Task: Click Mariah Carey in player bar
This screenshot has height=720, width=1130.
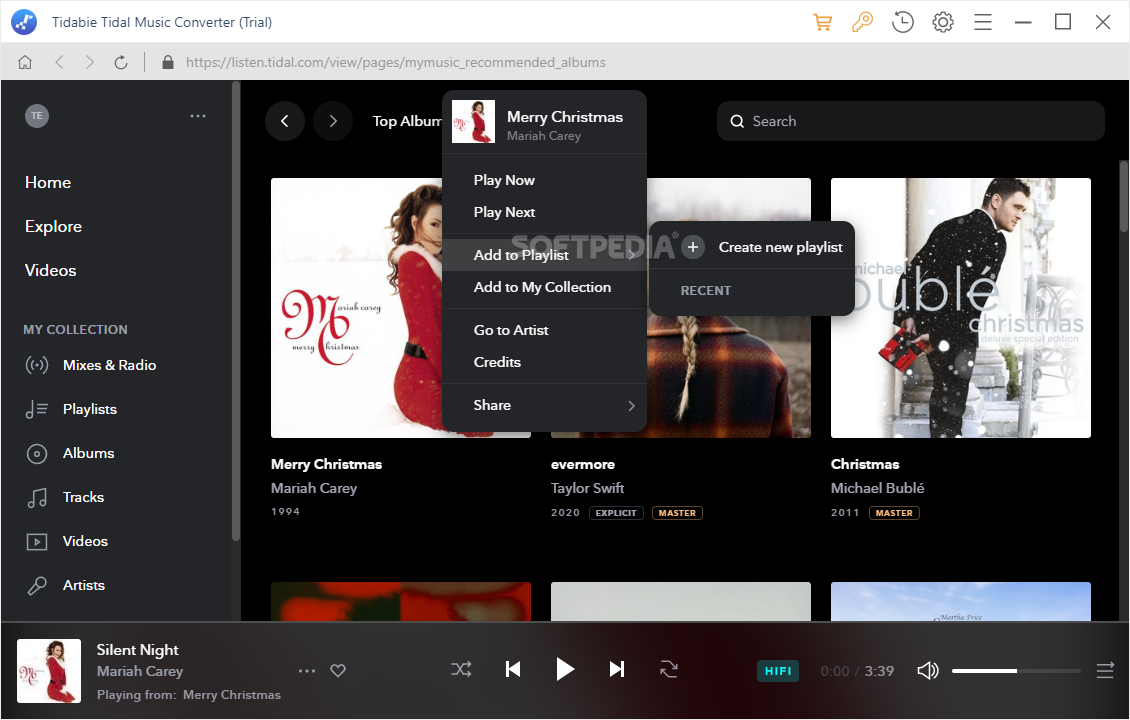Action: (x=140, y=671)
